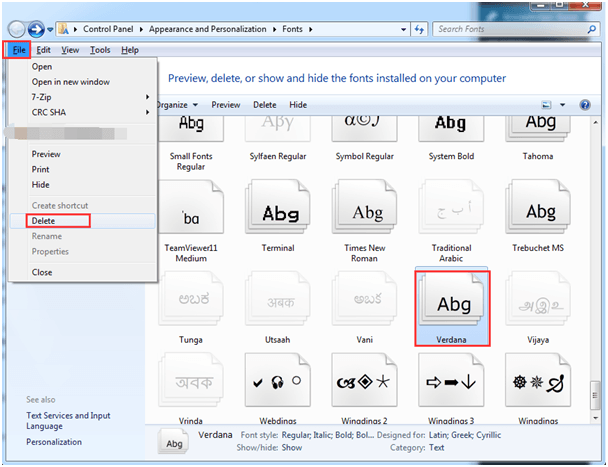Click the refresh icon next to address bar
The width and height of the screenshot is (608, 467).
coord(419,29)
